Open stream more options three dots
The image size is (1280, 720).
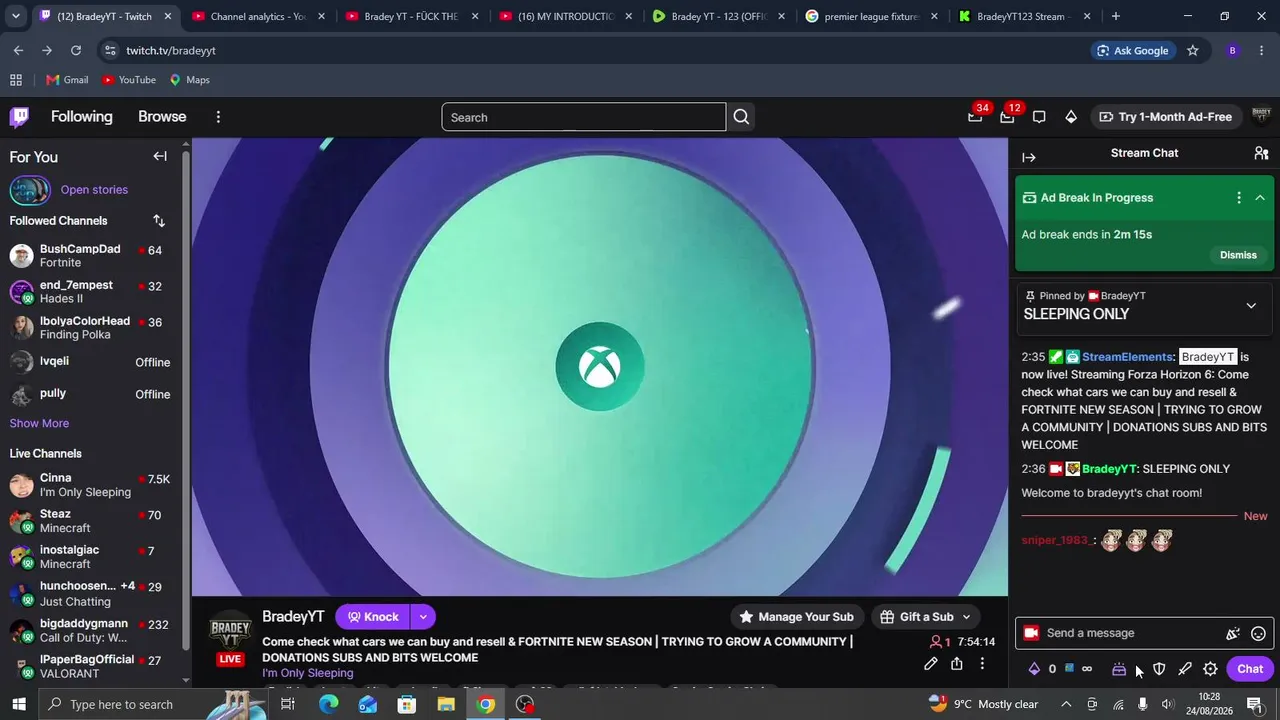[983, 663]
